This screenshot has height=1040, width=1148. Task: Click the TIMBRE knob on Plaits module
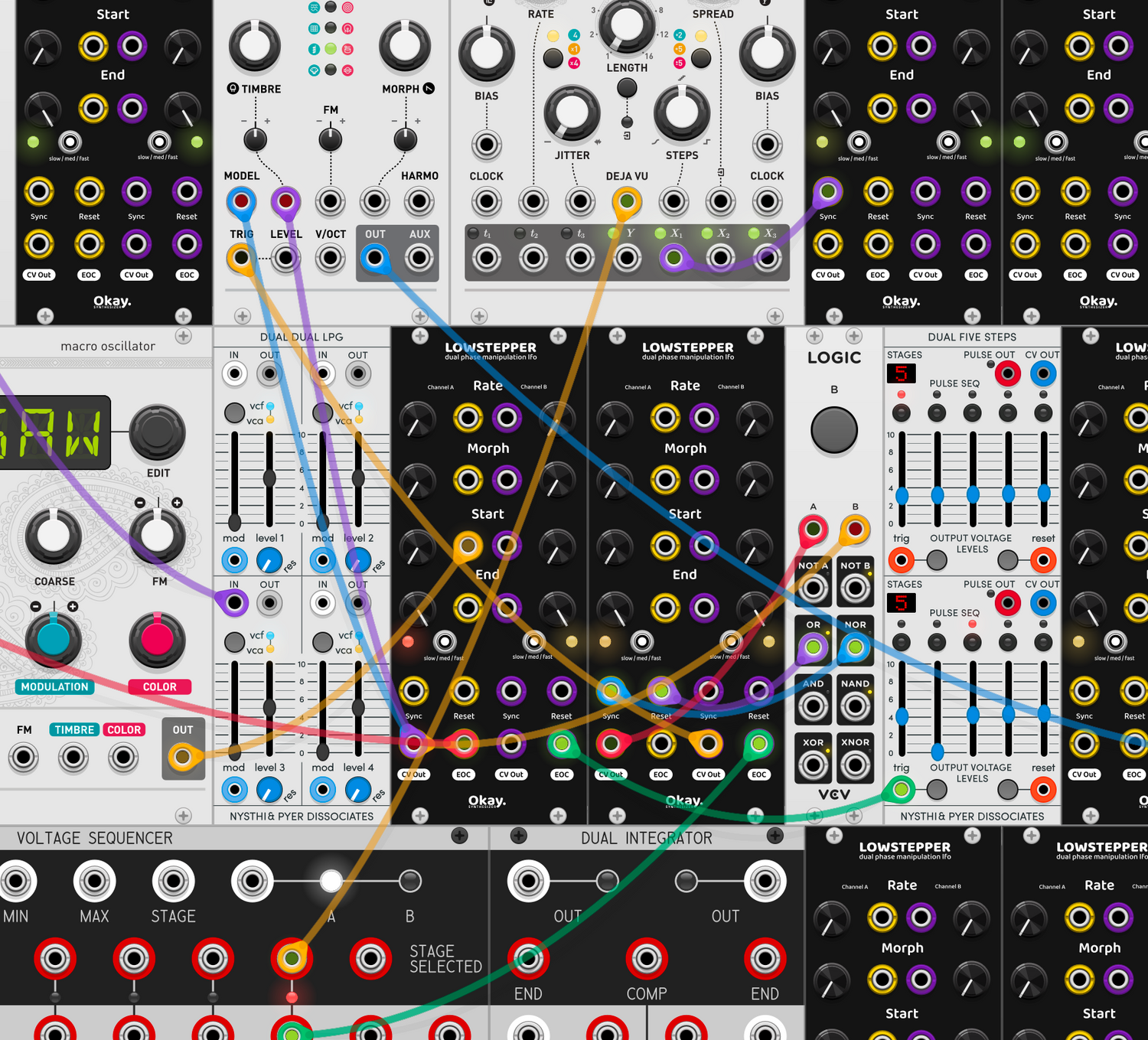[255, 45]
